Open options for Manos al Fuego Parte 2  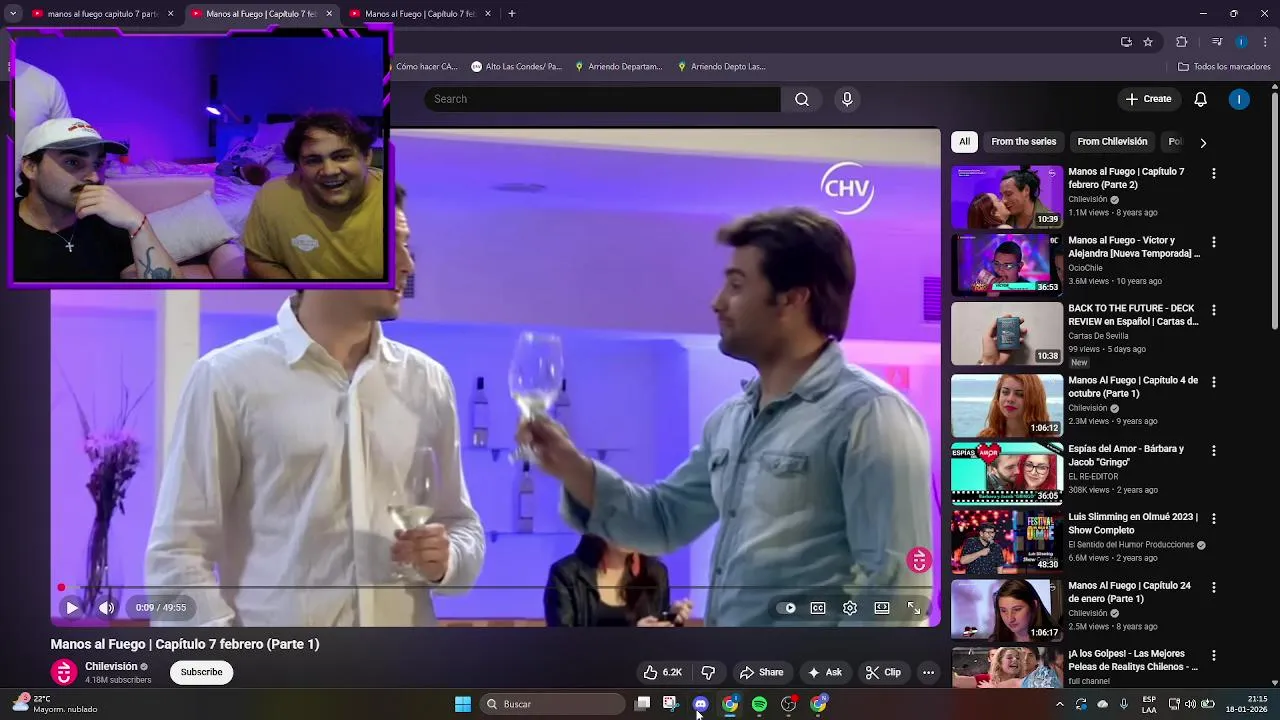pos(1214,173)
